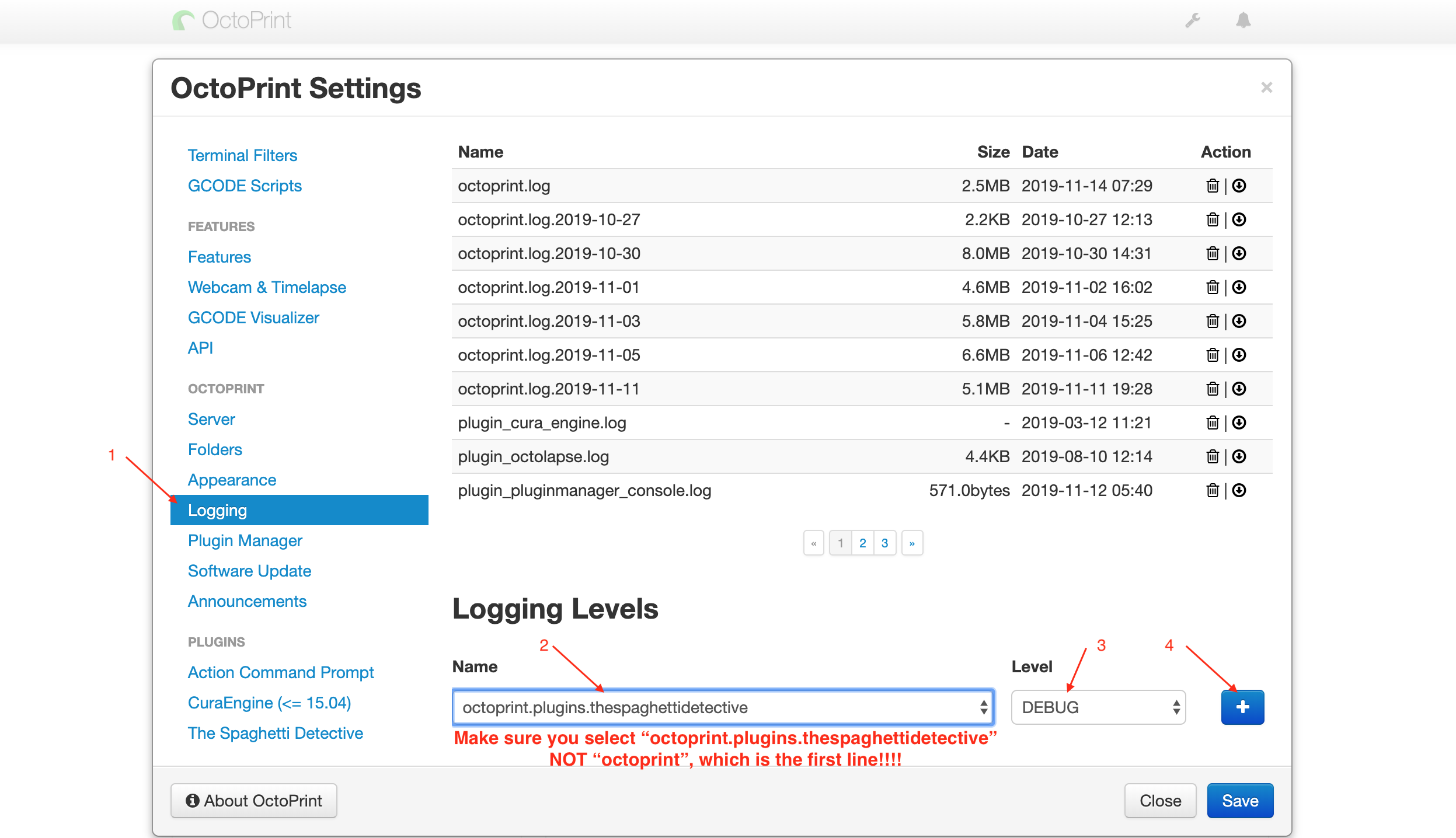This screenshot has height=838, width=1456.
Task: Click the OctoPrint logo link
Action: 232,20
